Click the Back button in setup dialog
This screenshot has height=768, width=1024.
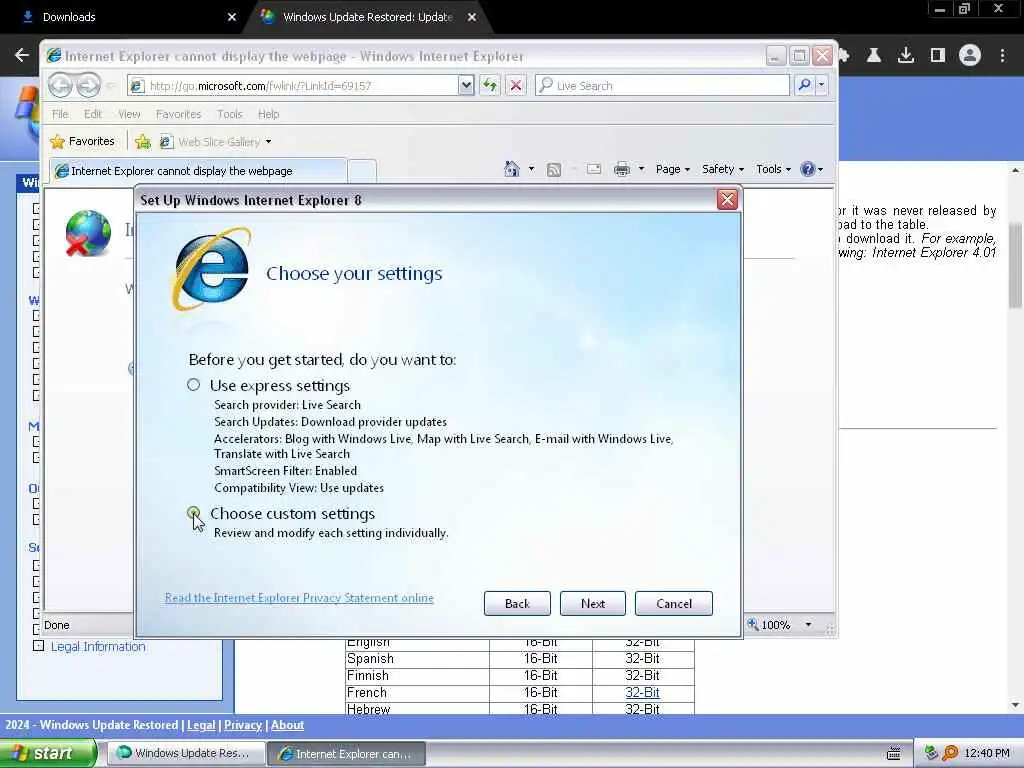coord(517,603)
